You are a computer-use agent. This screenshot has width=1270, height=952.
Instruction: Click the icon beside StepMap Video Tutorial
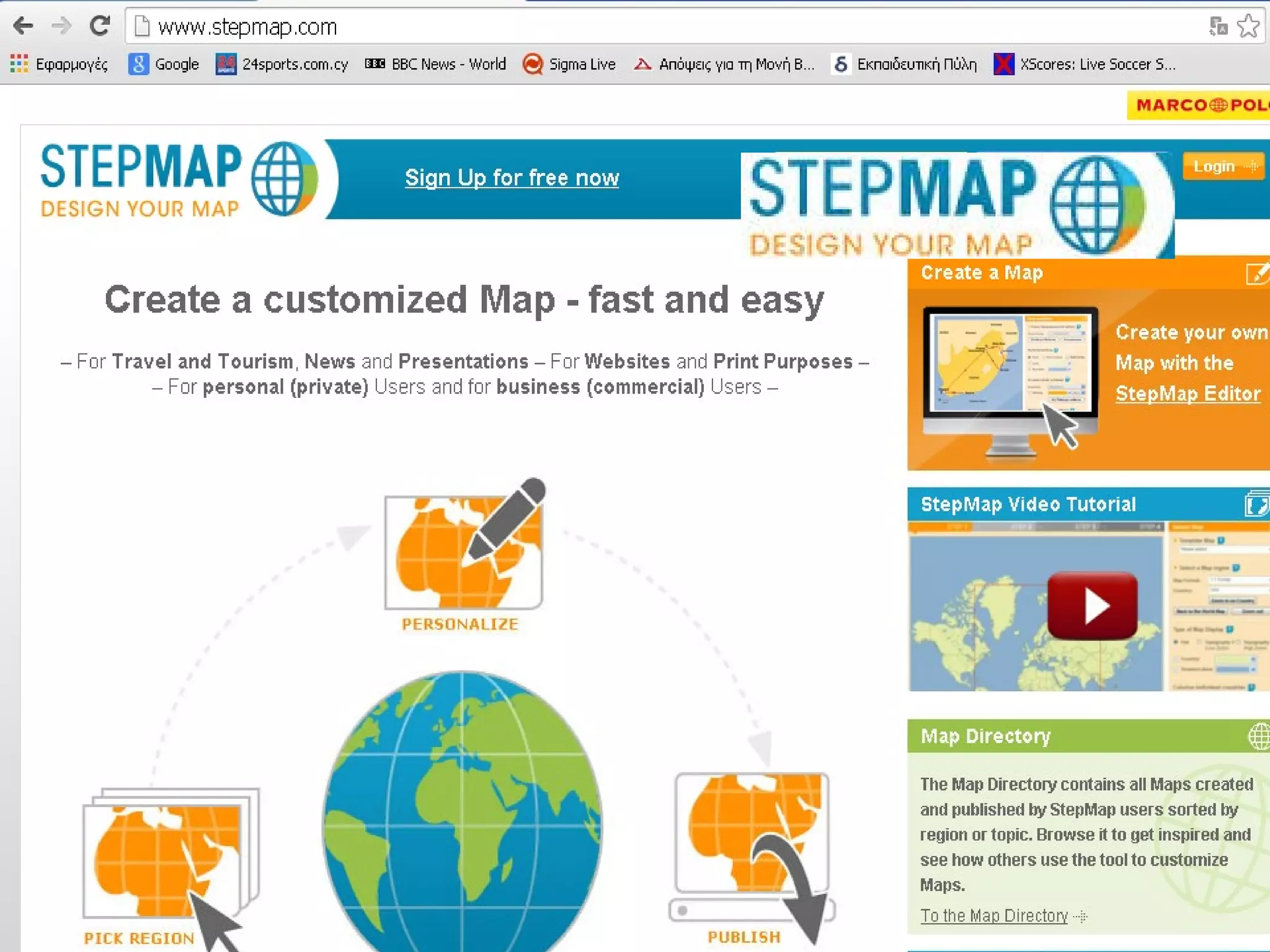[1258, 505]
